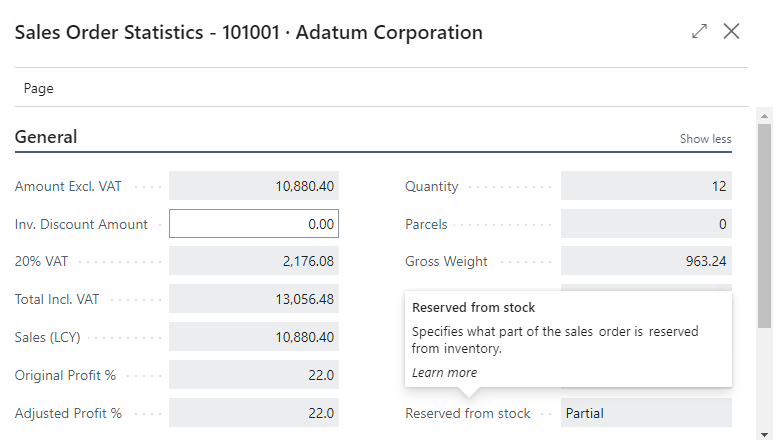Click the Inv. Discount Amount input field

click(x=254, y=224)
